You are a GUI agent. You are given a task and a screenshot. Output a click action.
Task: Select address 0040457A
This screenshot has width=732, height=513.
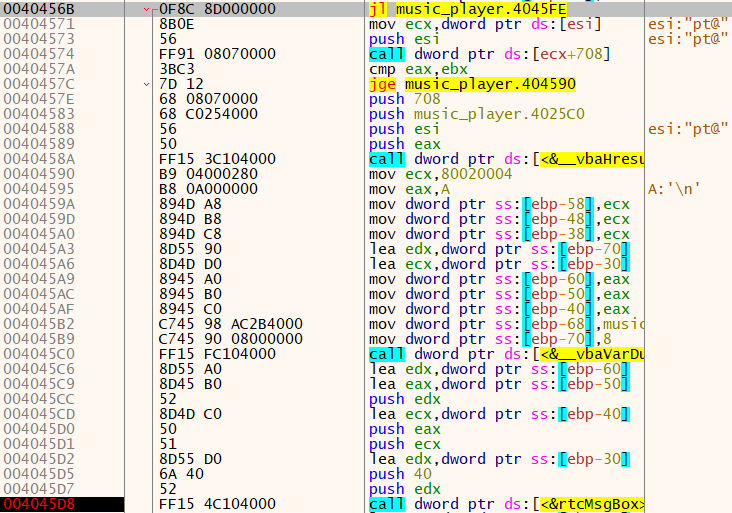(x=39, y=69)
